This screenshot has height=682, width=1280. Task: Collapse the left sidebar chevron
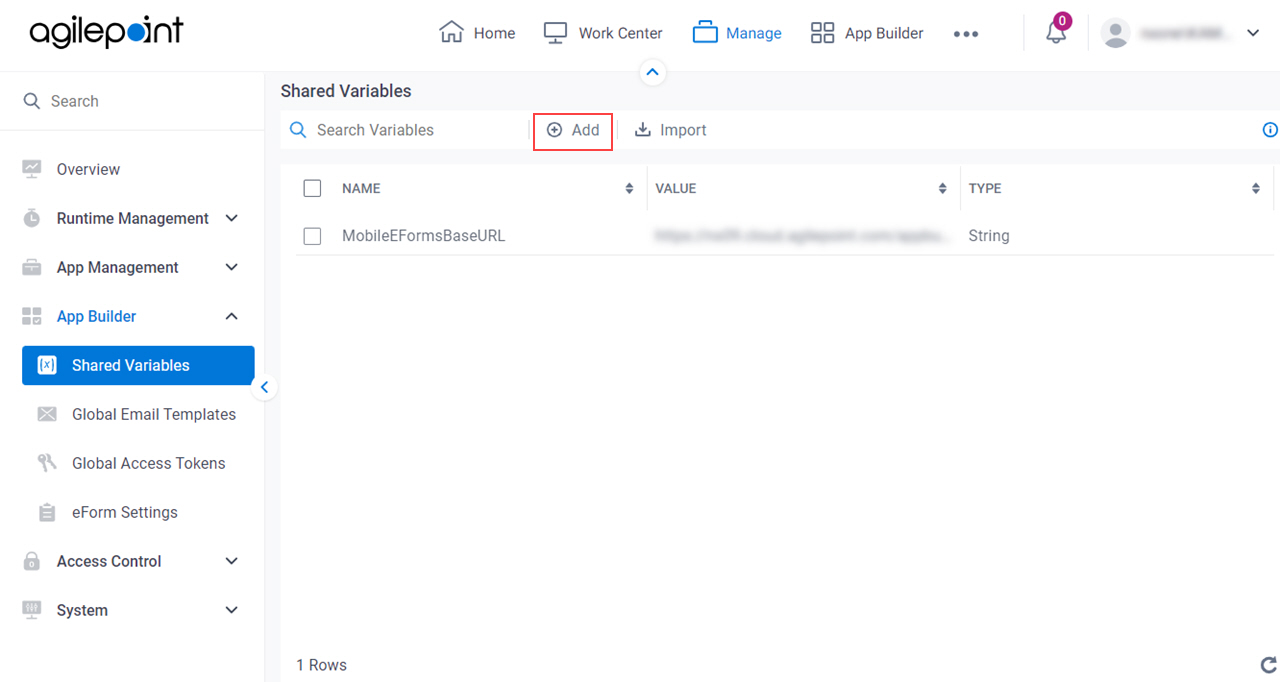click(x=264, y=387)
